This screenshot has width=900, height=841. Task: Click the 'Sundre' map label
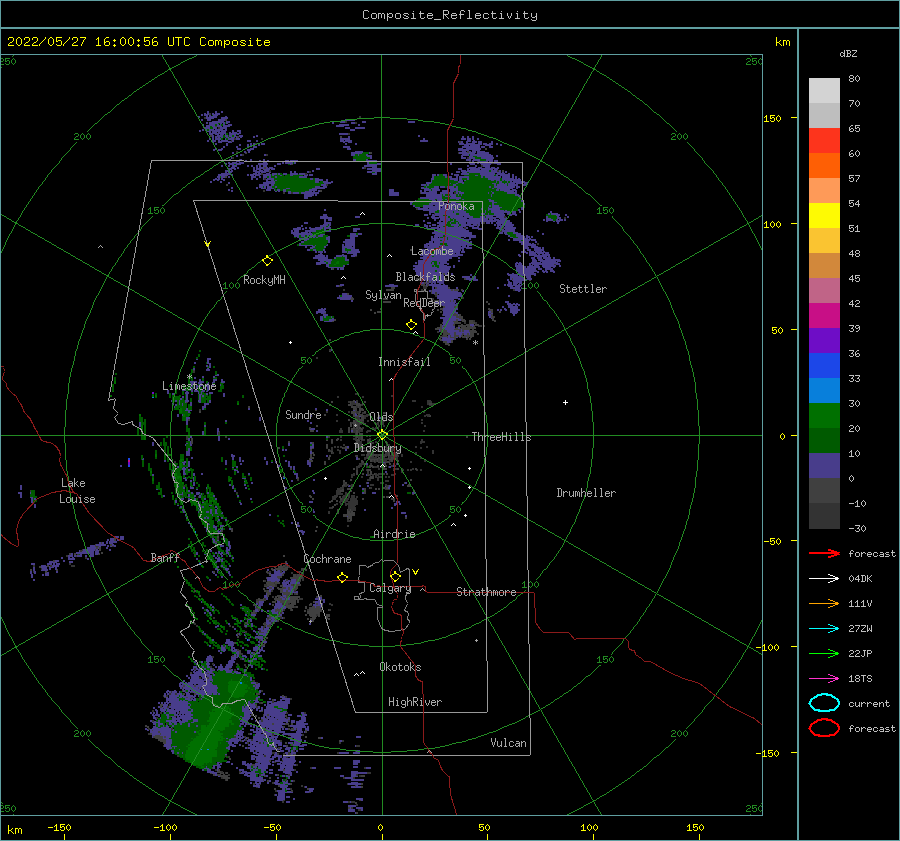point(303,414)
